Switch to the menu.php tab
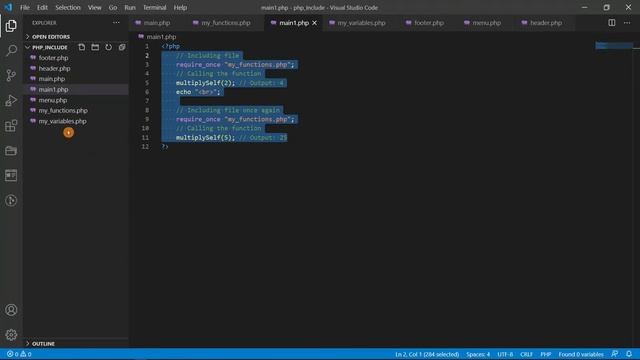The width and height of the screenshot is (640, 360). (x=486, y=23)
